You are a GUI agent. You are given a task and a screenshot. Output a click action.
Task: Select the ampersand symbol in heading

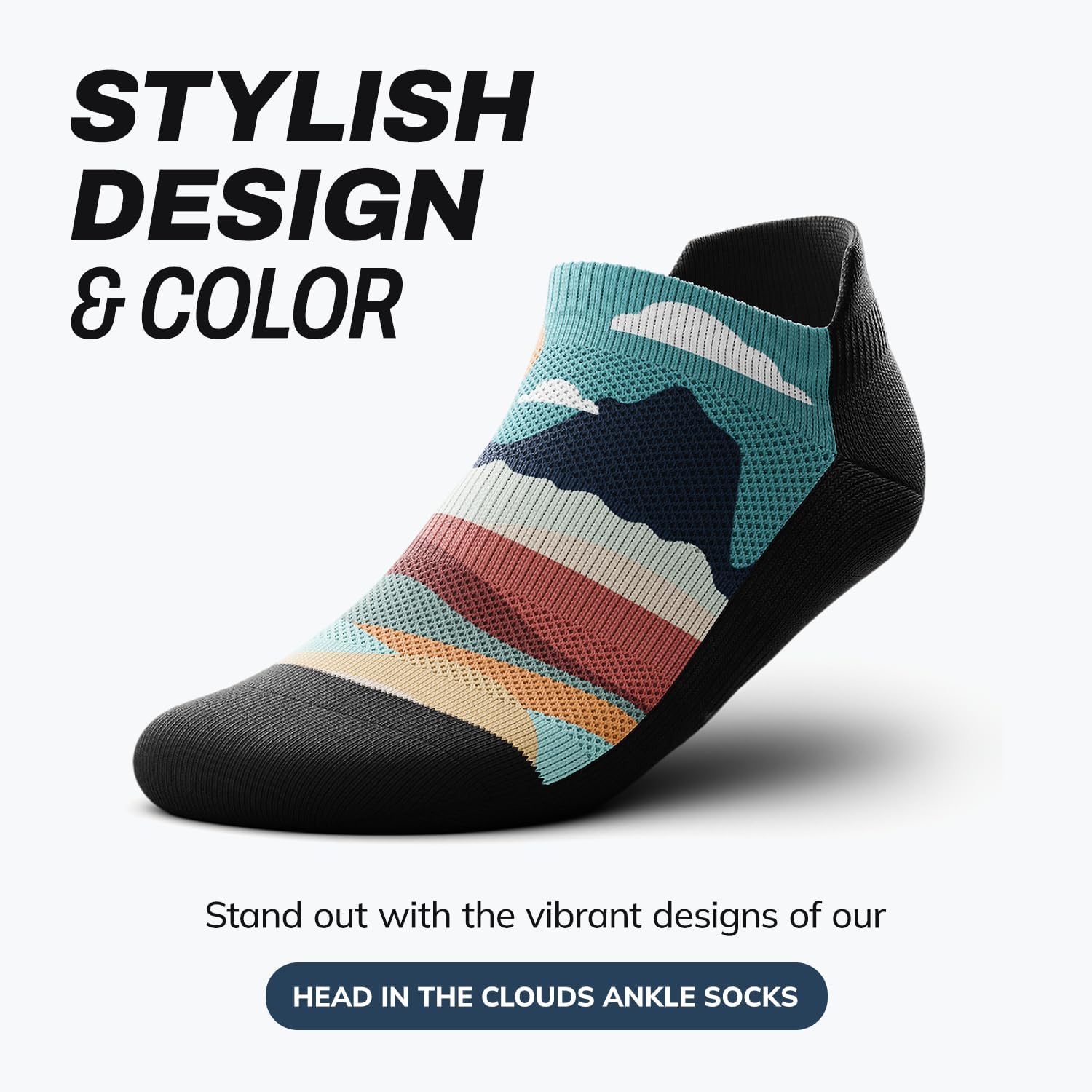pos(99,304)
